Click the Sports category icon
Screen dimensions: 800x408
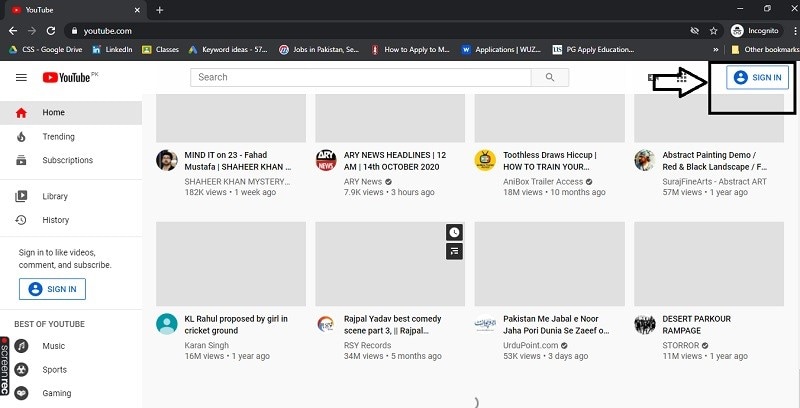pyautogui.click(x=21, y=369)
